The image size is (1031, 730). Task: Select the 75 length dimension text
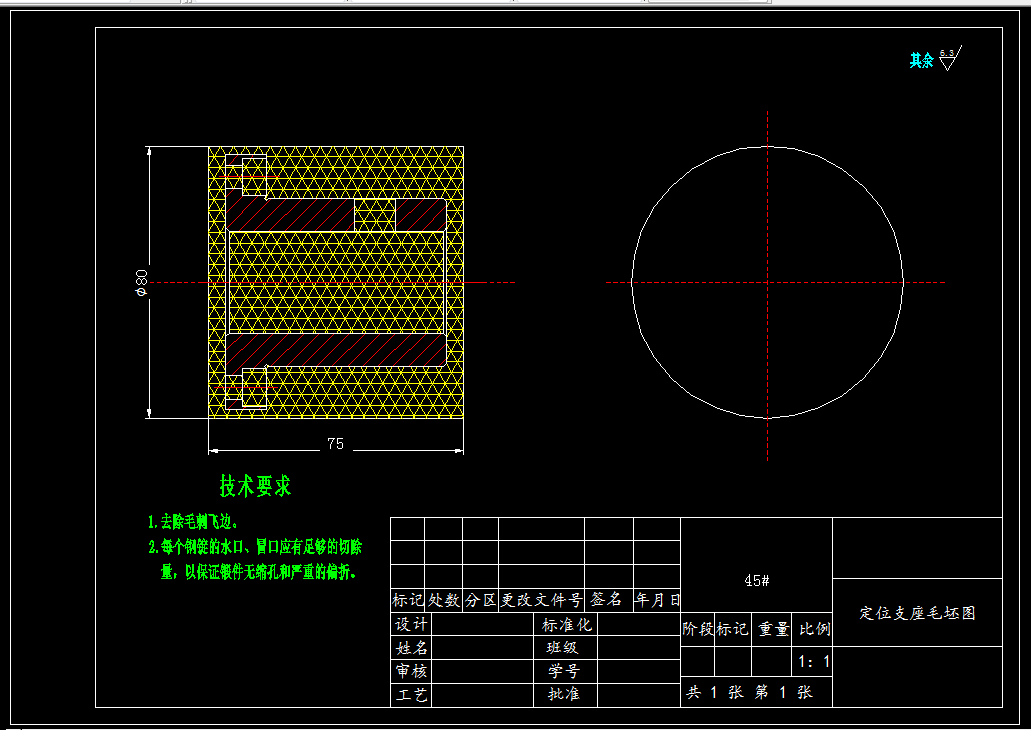[335, 444]
